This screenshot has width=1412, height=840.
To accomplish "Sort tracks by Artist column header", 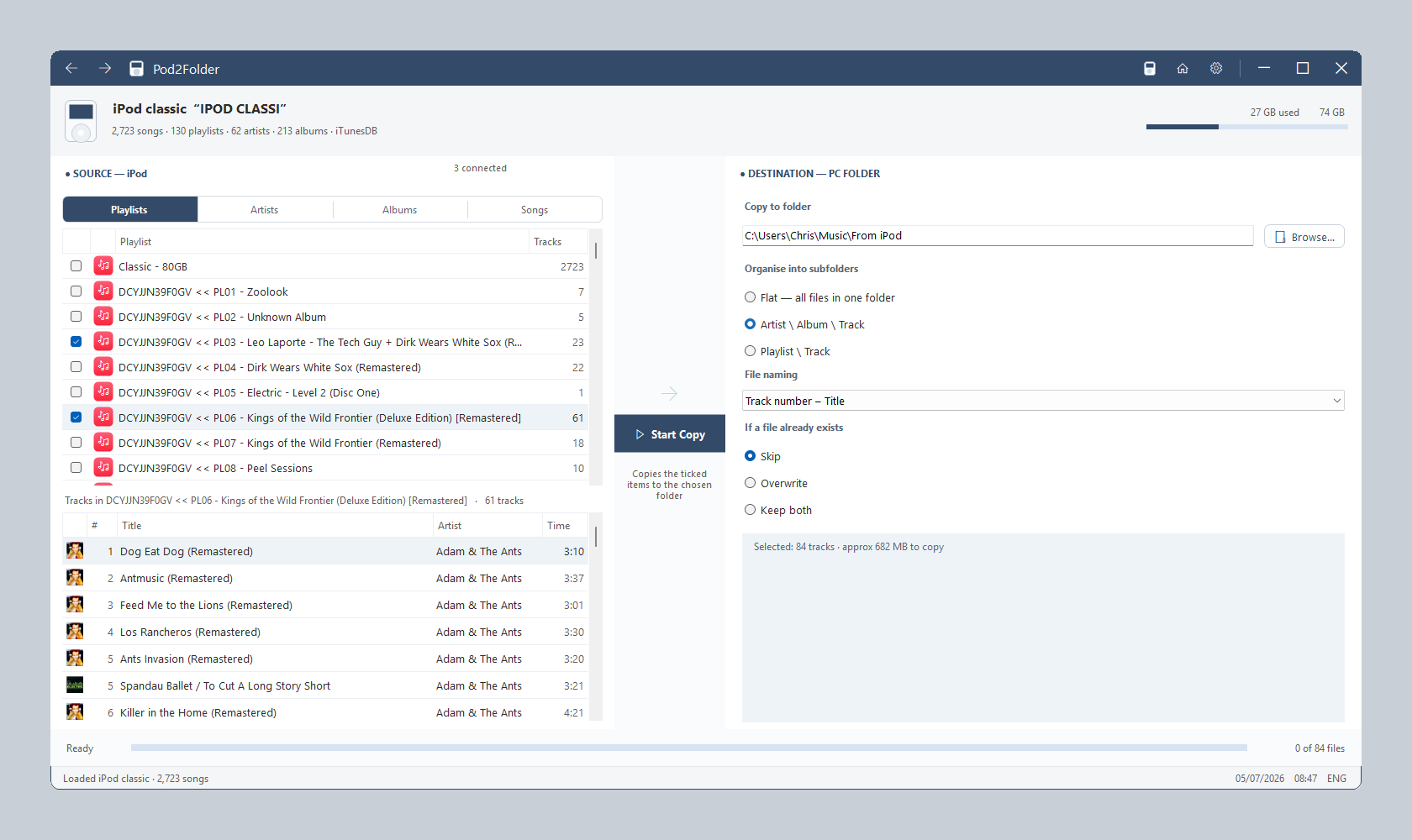I will coord(487,525).
